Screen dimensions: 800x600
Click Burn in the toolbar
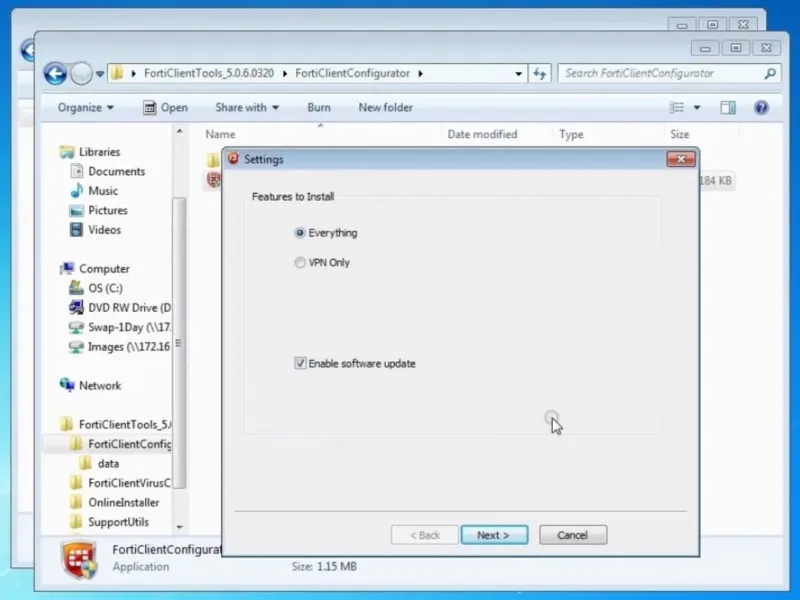pyautogui.click(x=319, y=107)
